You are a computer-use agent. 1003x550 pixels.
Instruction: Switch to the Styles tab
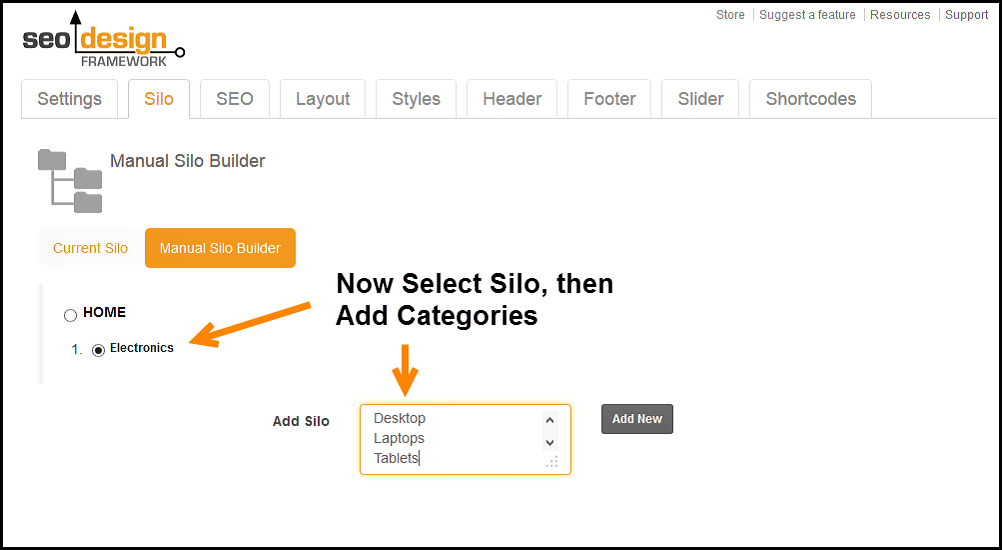point(416,99)
